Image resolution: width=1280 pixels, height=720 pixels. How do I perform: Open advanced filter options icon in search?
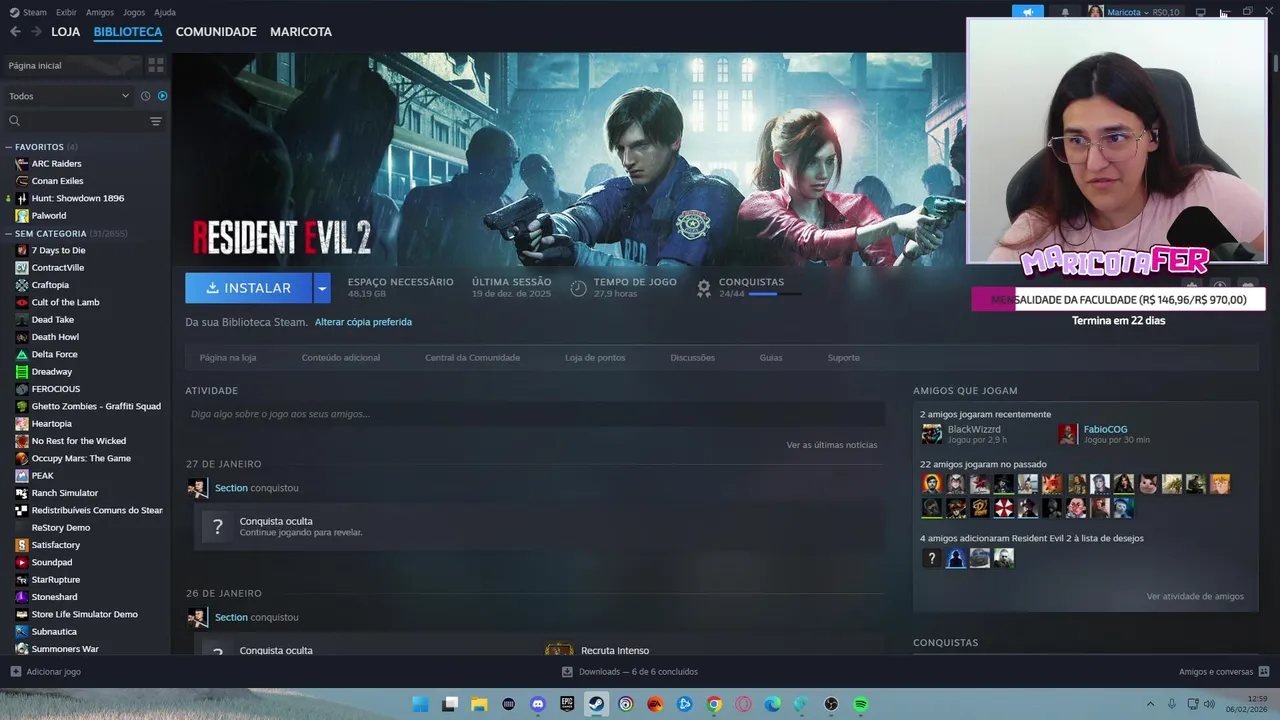point(156,121)
